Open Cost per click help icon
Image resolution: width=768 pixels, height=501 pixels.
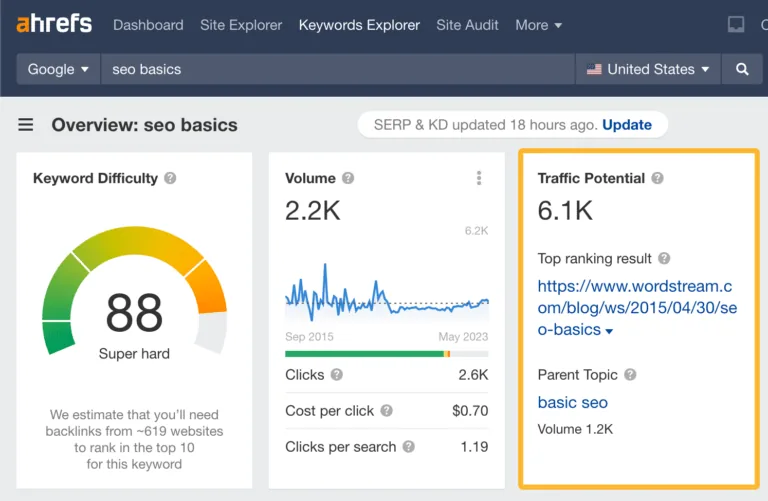(x=386, y=411)
